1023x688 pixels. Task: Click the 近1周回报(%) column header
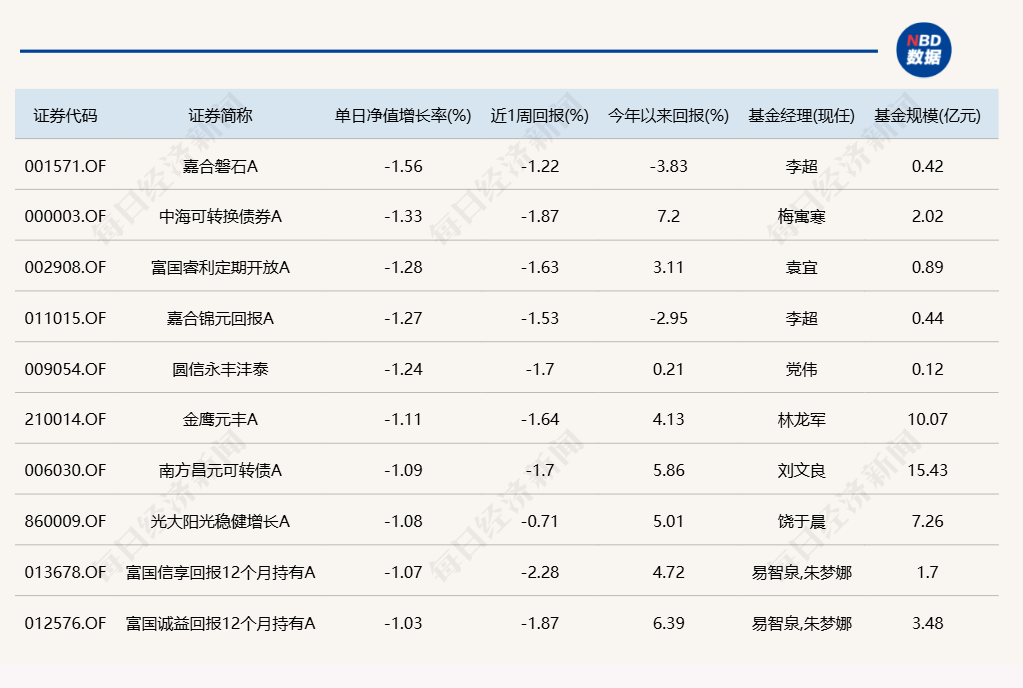(x=540, y=115)
